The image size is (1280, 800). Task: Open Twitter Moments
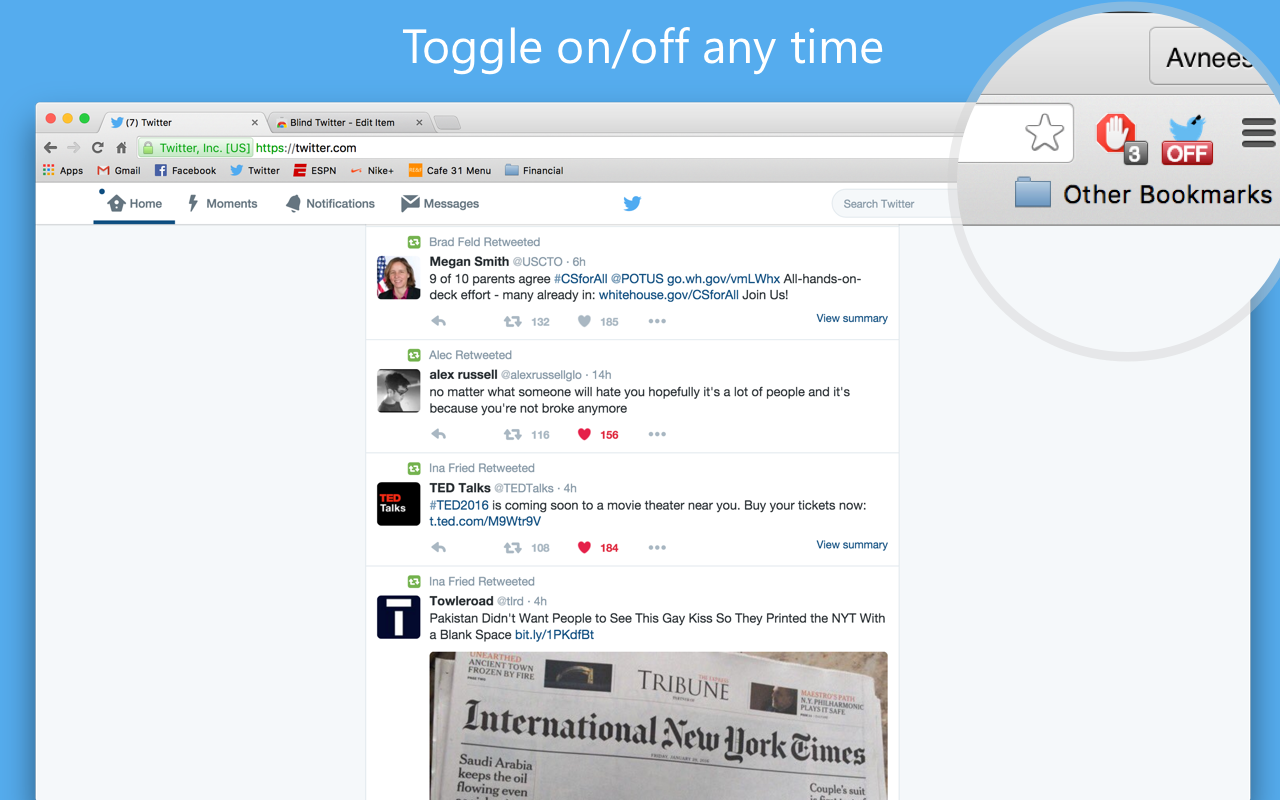222,203
